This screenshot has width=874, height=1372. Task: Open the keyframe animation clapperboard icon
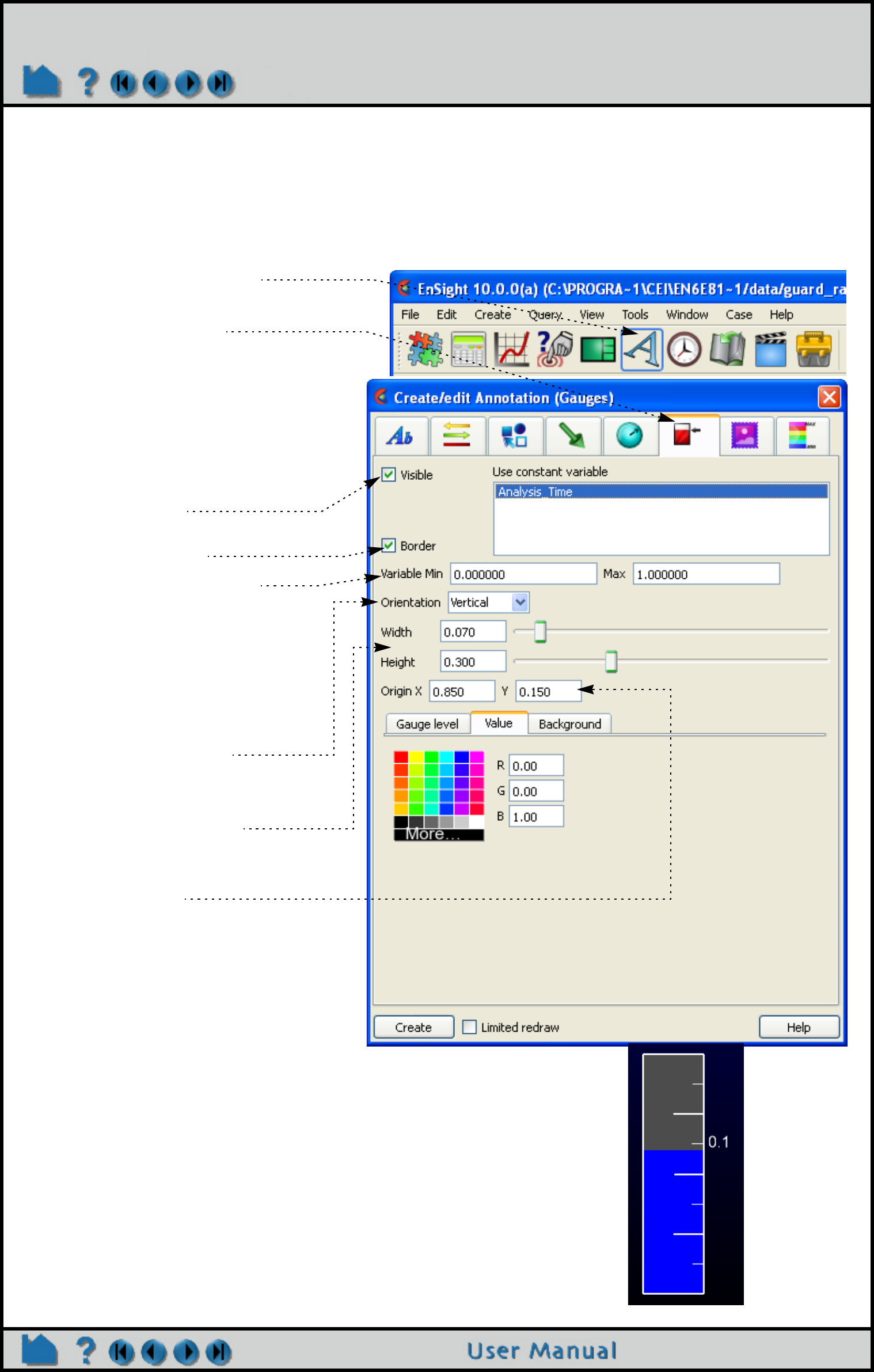(x=770, y=349)
